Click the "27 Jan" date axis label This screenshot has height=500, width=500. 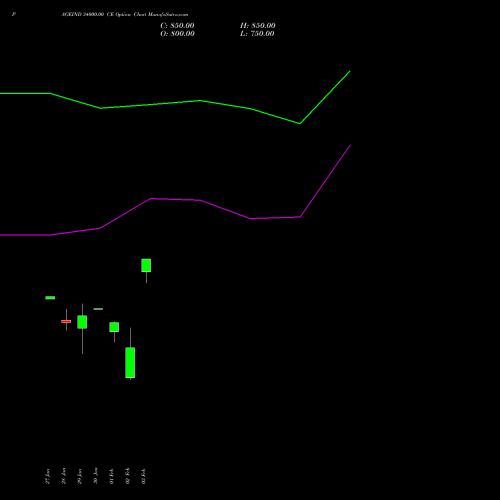(x=48, y=476)
